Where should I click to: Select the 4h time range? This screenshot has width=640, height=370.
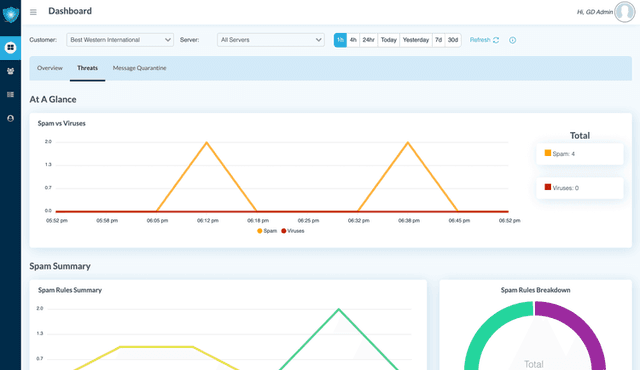point(353,40)
